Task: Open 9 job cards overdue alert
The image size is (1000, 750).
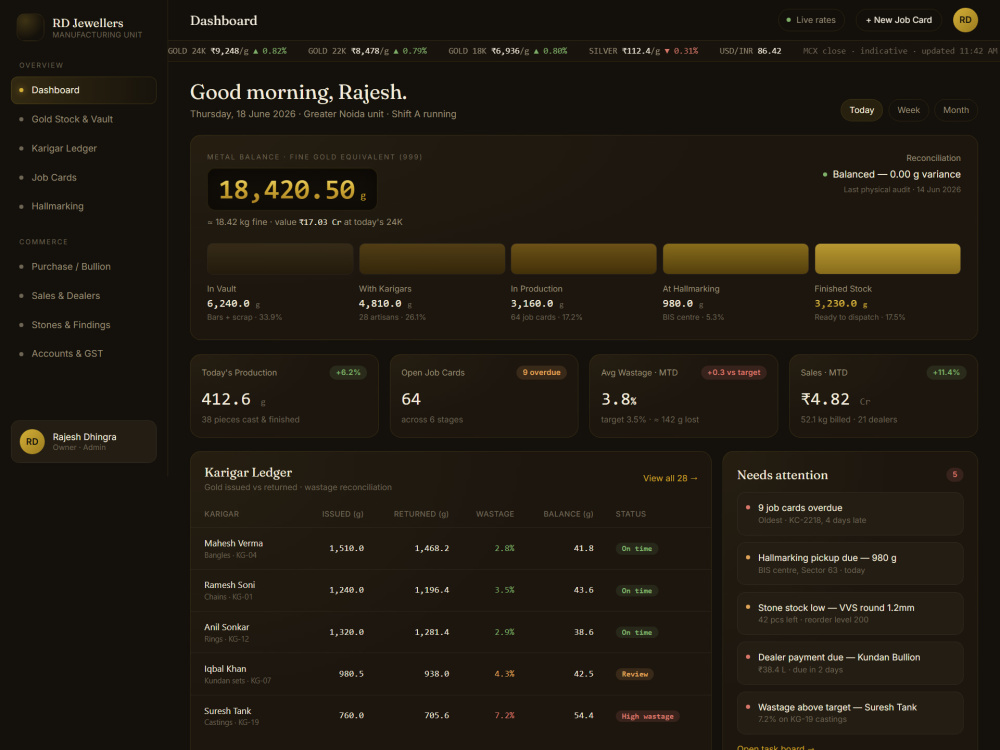Action: (x=849, y=513)
